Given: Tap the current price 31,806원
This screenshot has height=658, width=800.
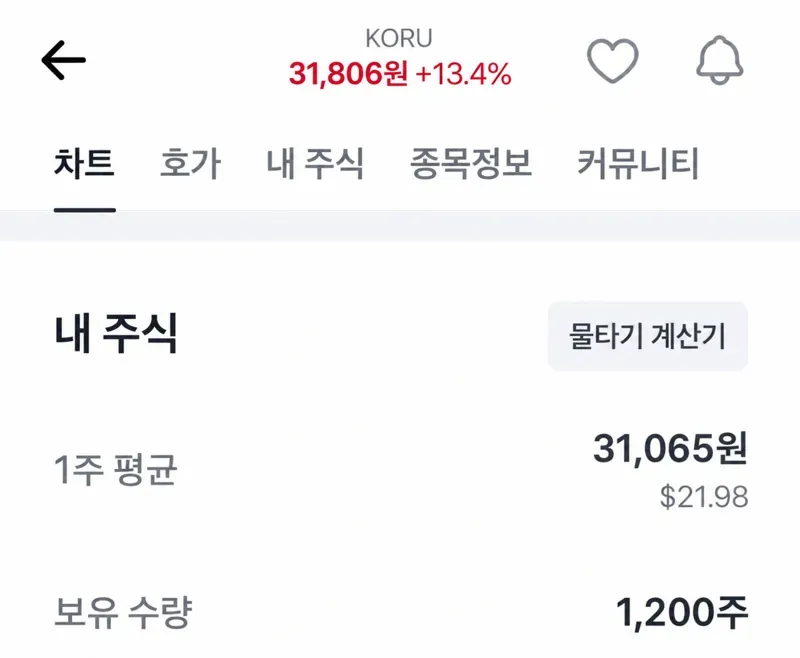Looking at the screenshot, I should [x=348, y=73].
